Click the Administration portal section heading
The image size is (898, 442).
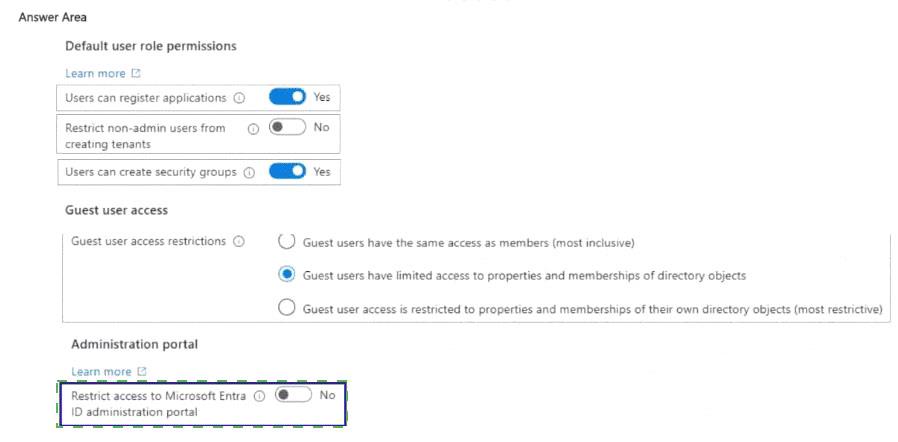pos(134,344)
